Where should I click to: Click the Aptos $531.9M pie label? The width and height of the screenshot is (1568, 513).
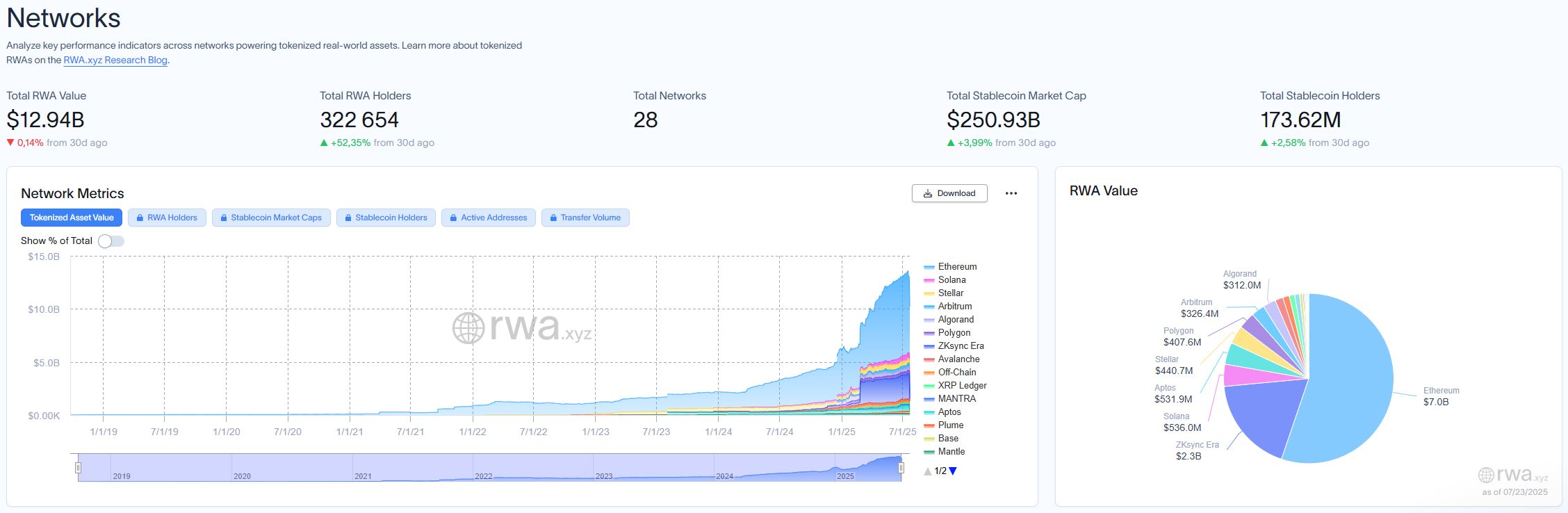pyautogui.click(x=1173, y=393)
